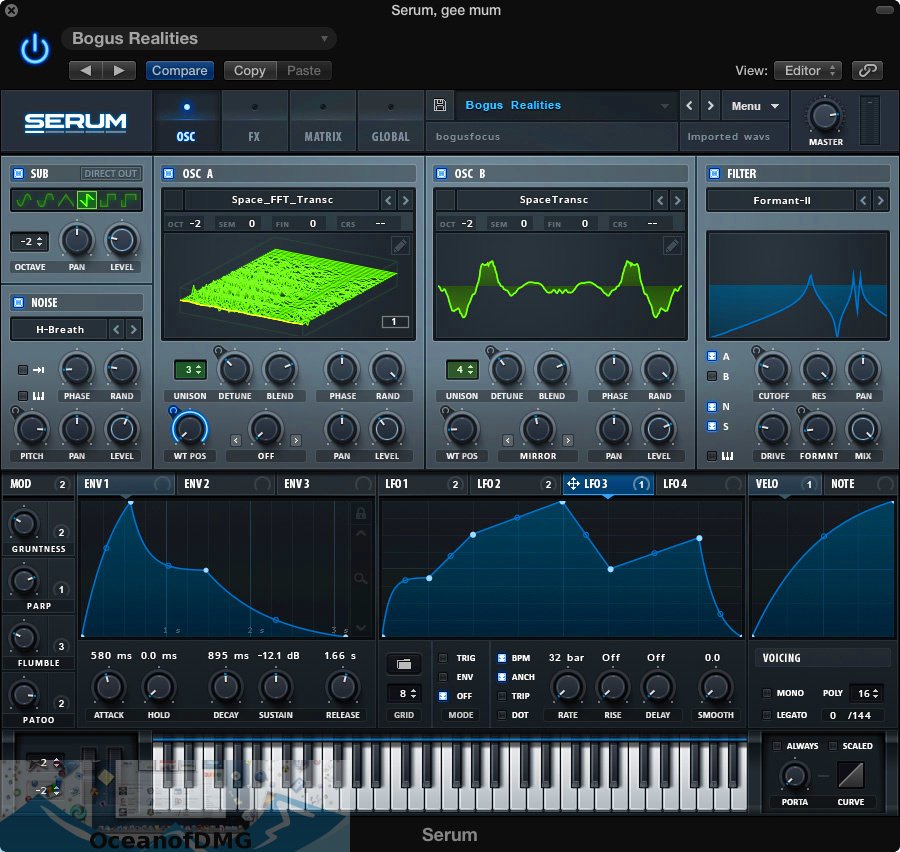Switch to the MATRIX tab
Screen dimensions: 900x852
tap(323, 121)
